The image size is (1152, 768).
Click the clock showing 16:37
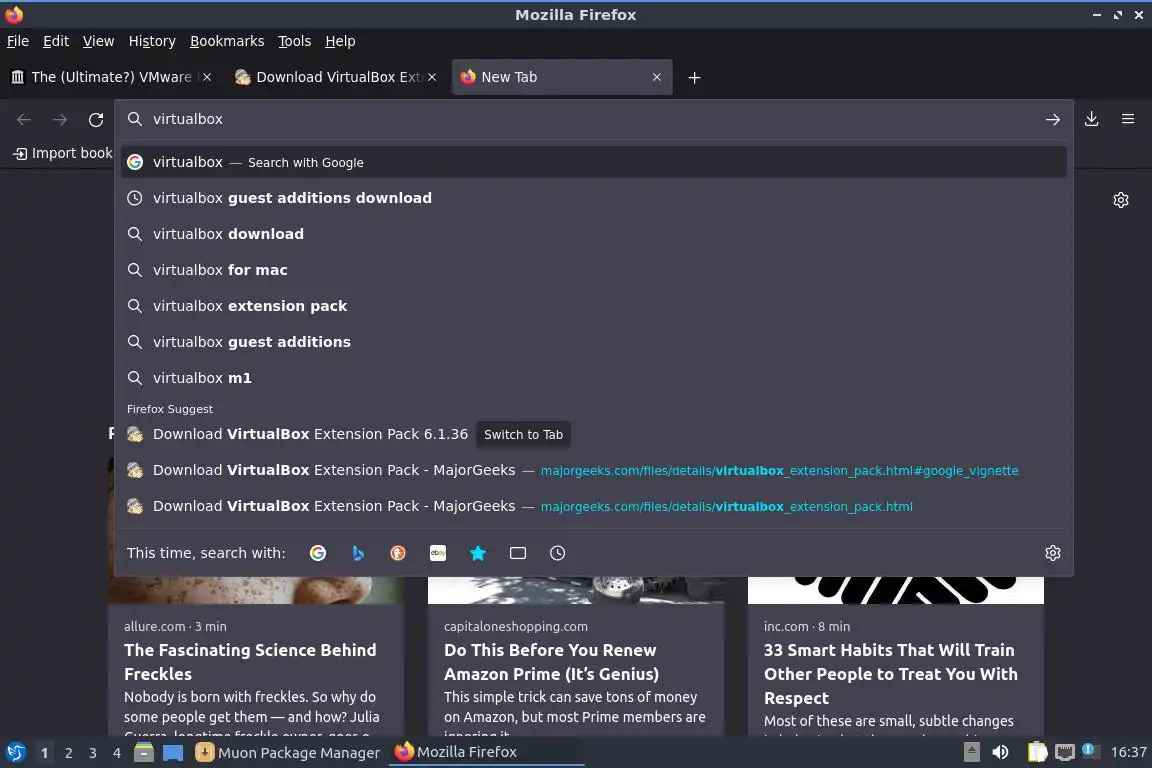[1128, 753]
